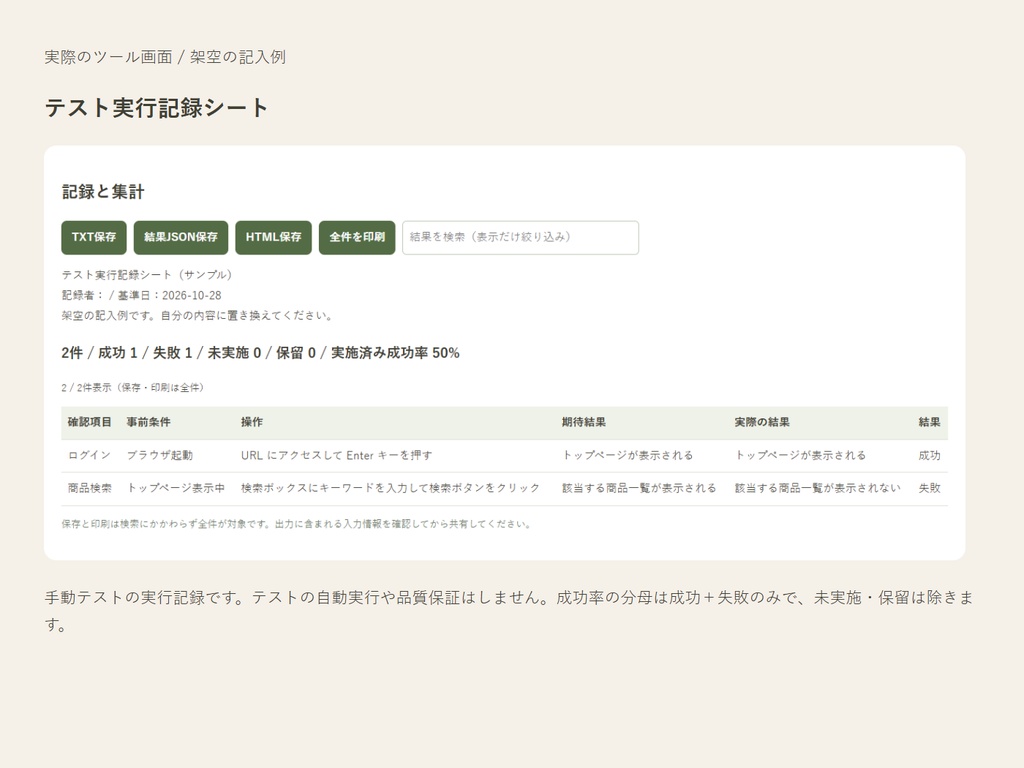Select the 事前条件 column header
Viewport: 1024px width, 768px height.
pos(148,422)
